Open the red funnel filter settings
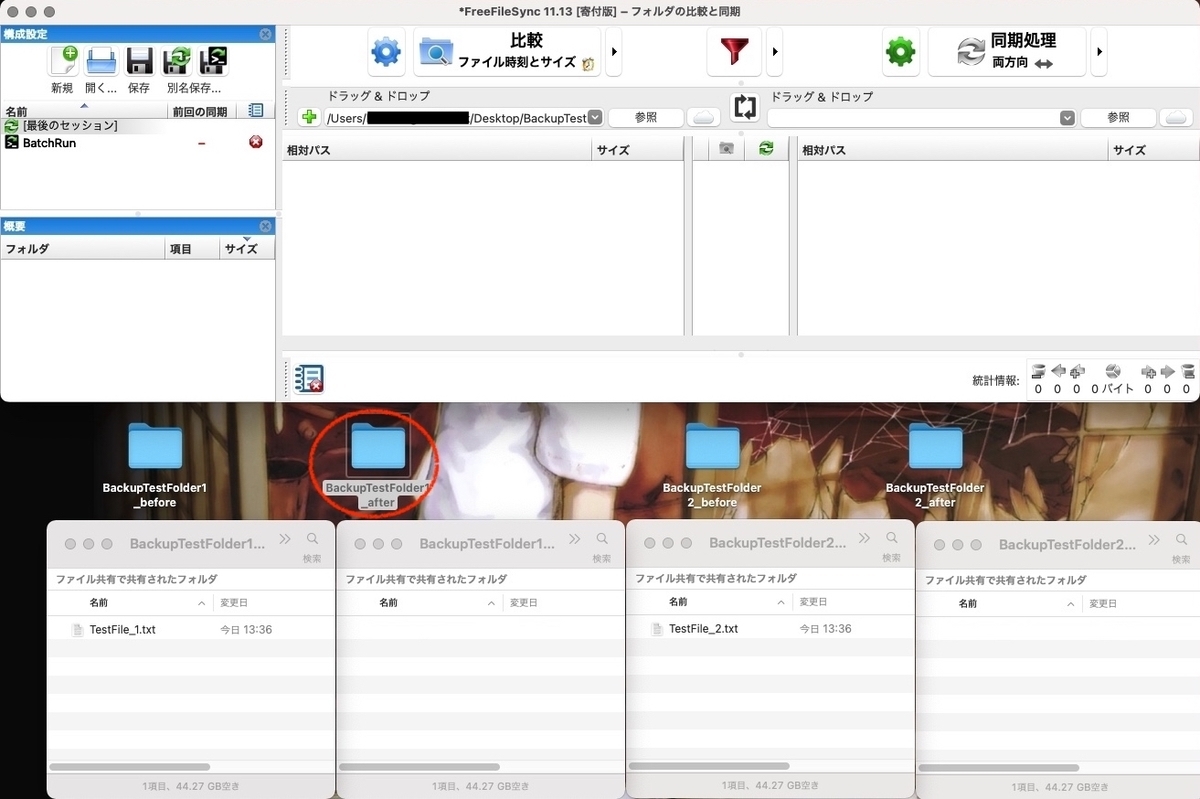Image resolution: width=1200 pixels, height=799 pixels. pyautogui.click(x=734, y=52)
